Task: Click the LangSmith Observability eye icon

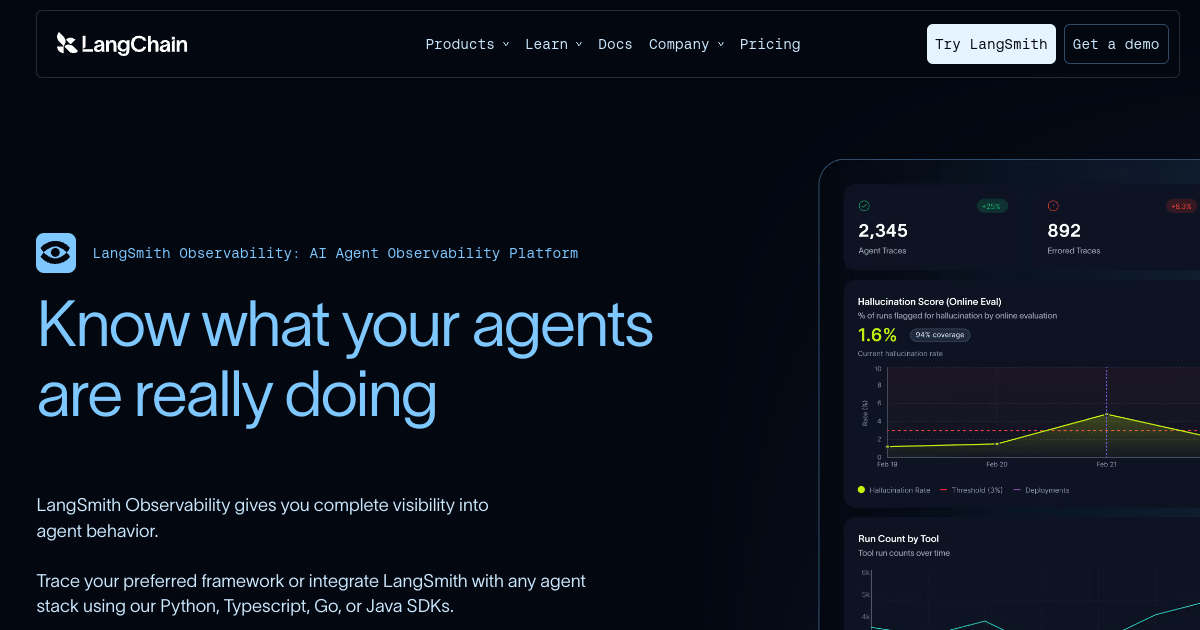Action: tap(56, 253)
